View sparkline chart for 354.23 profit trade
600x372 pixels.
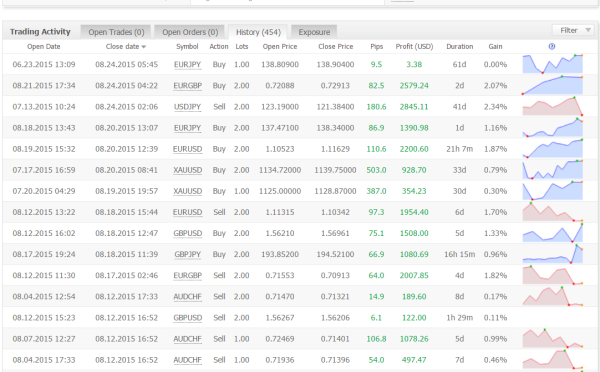[x=553, y=191]
